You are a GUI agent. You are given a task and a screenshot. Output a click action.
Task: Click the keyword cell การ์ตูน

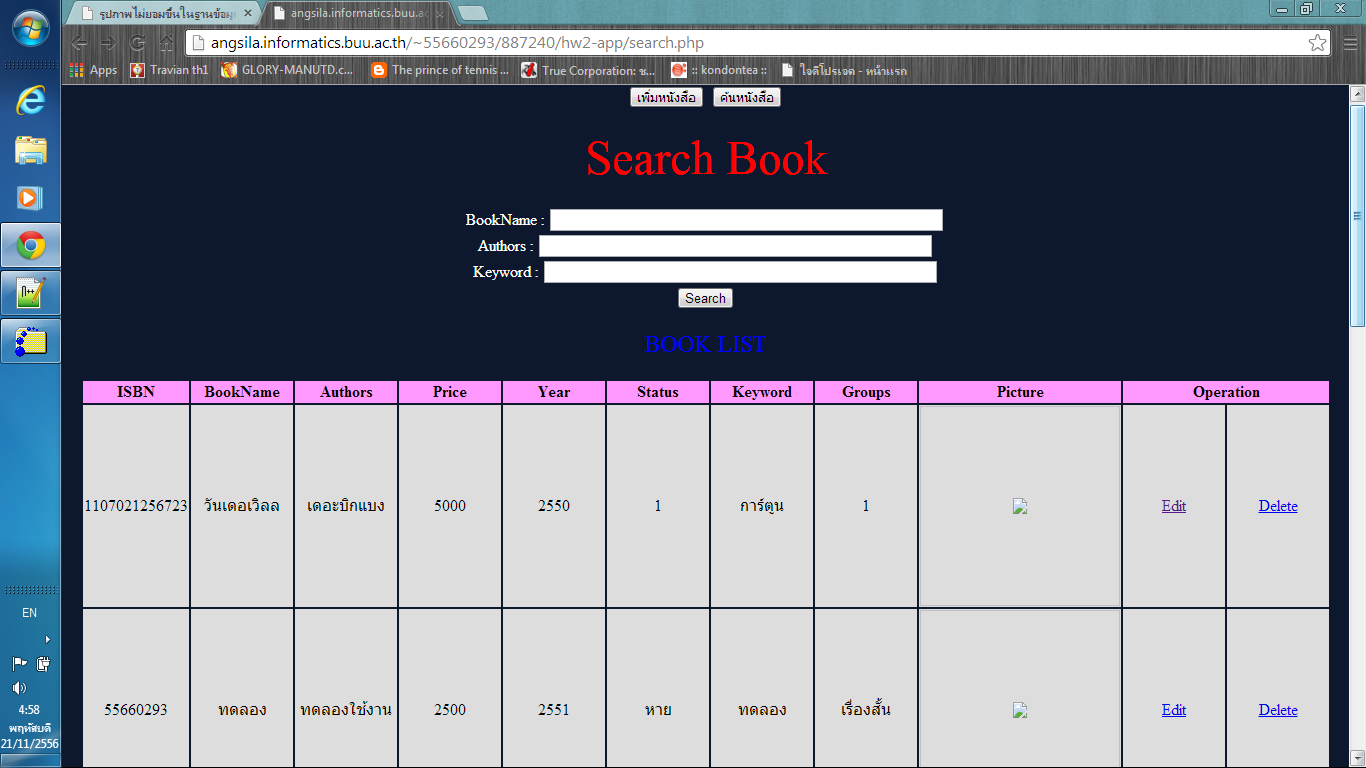coord(762,506)
